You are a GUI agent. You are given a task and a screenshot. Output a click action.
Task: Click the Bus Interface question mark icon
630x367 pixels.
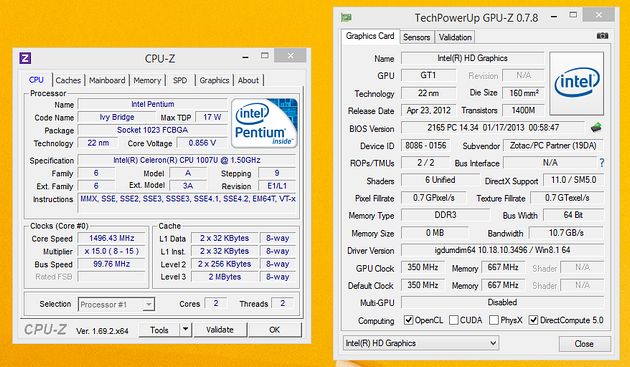pos(601,163)
